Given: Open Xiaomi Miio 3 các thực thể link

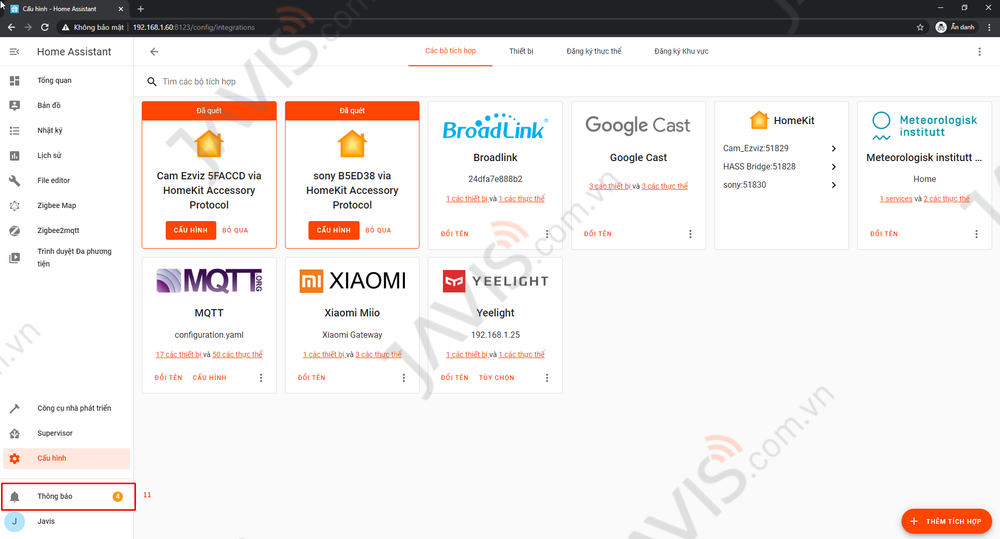Looking at the screenshot, I should (378, 355).
